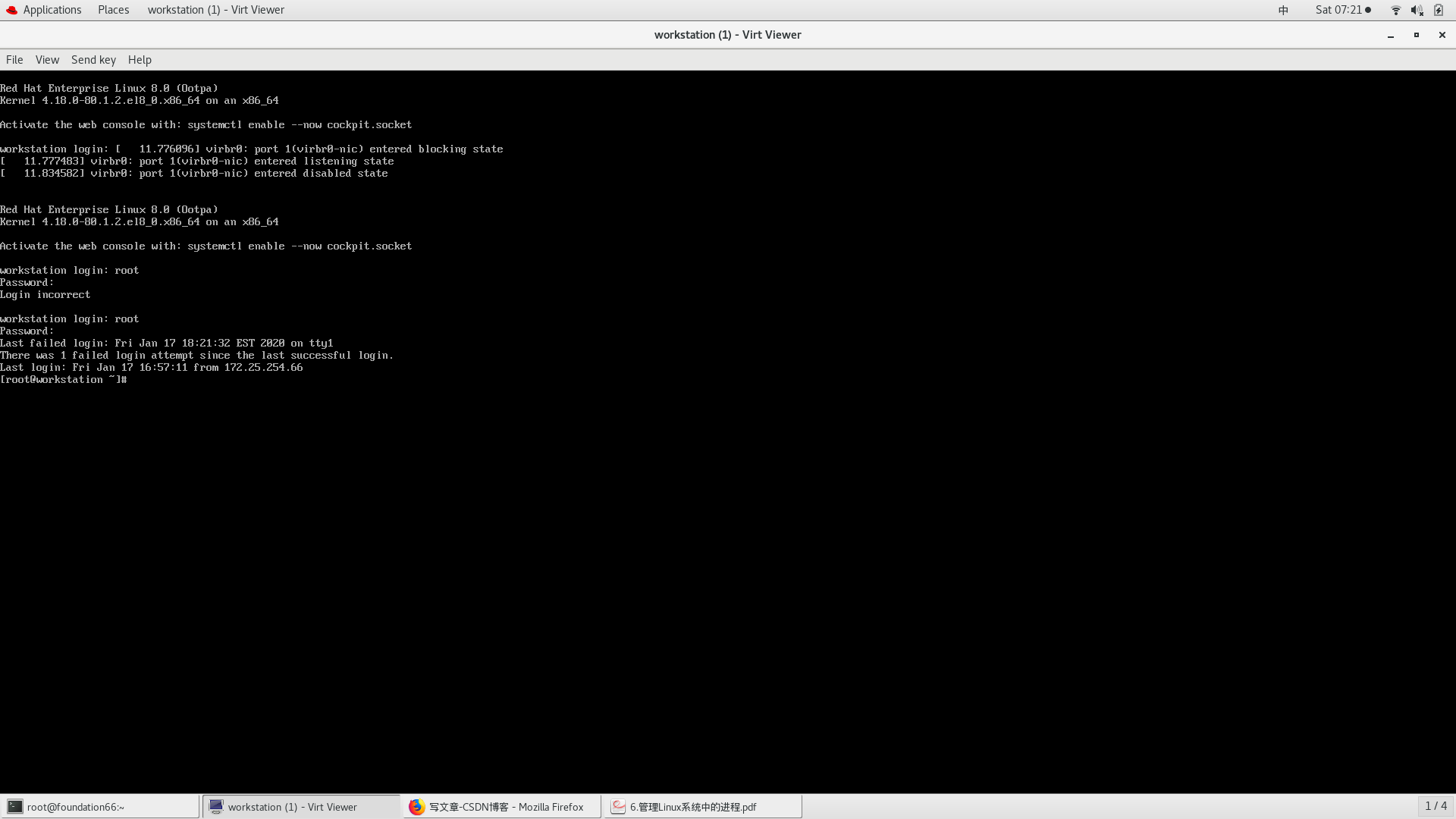This screenshot has height=819, width=1456.
Task: Switch to CSDN Mozilla Firefox window
Action: [x=502, y=807]
